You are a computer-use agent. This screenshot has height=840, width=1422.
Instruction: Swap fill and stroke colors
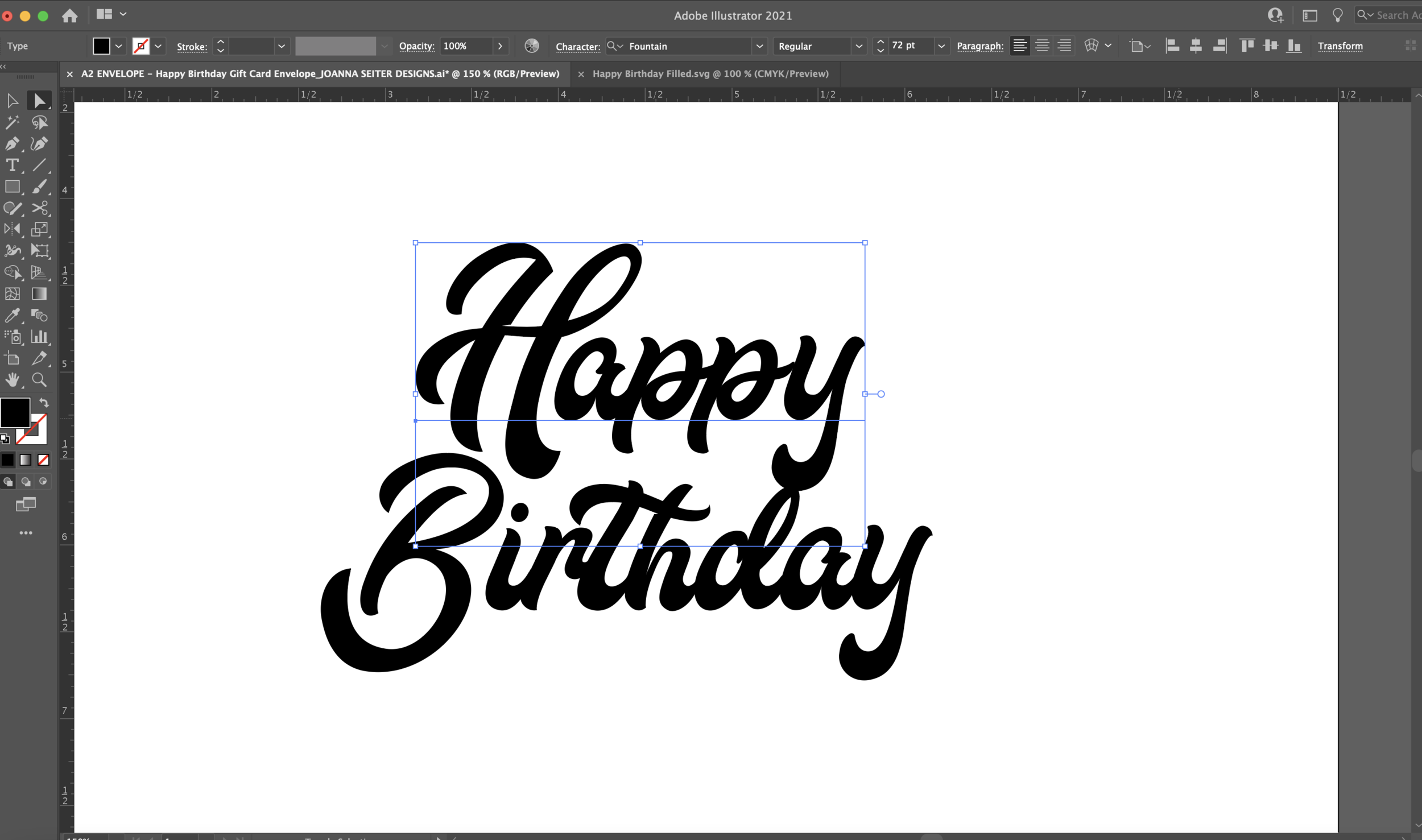pos(44,403)
